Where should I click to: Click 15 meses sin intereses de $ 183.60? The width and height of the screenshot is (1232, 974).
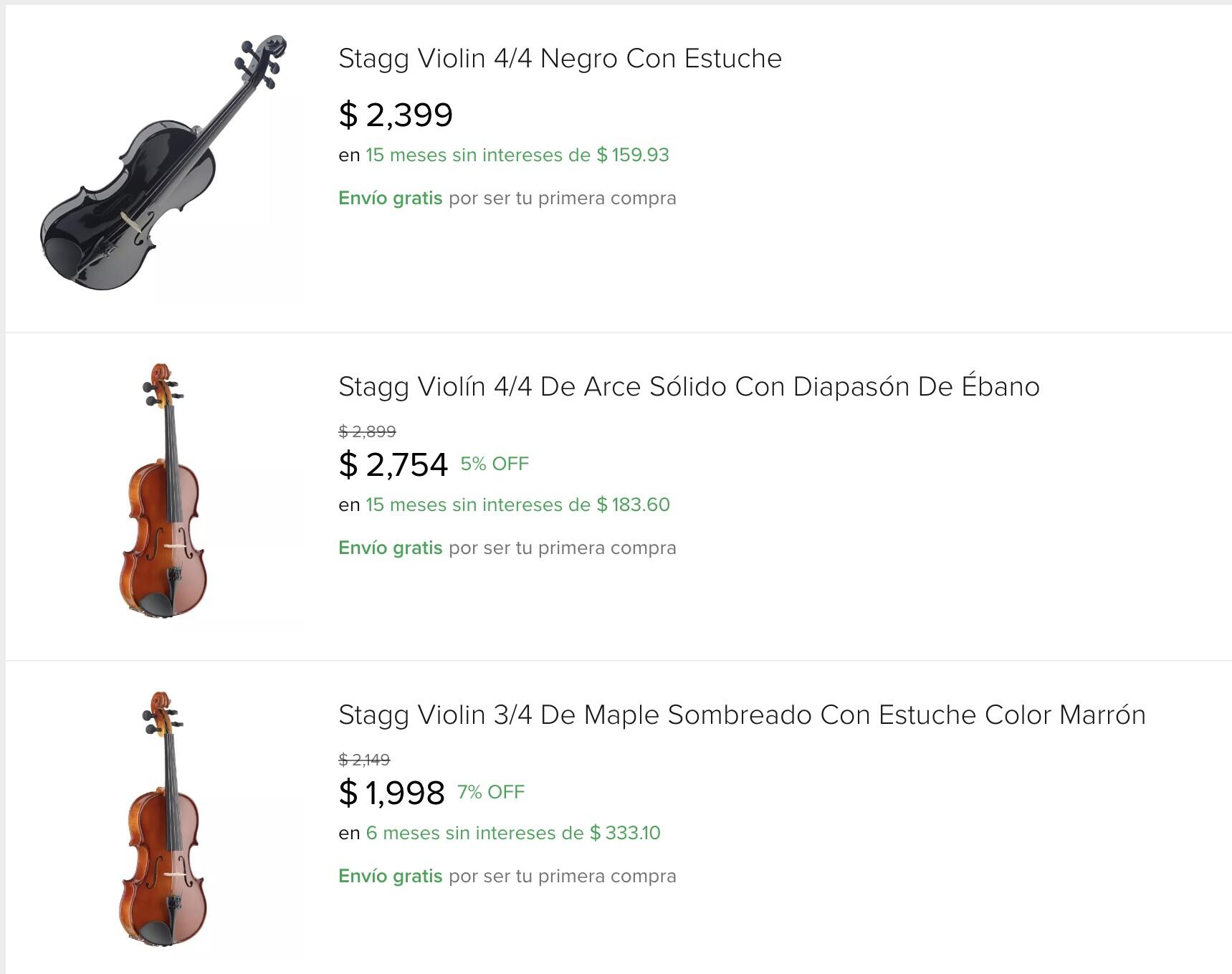coord(517,505)
